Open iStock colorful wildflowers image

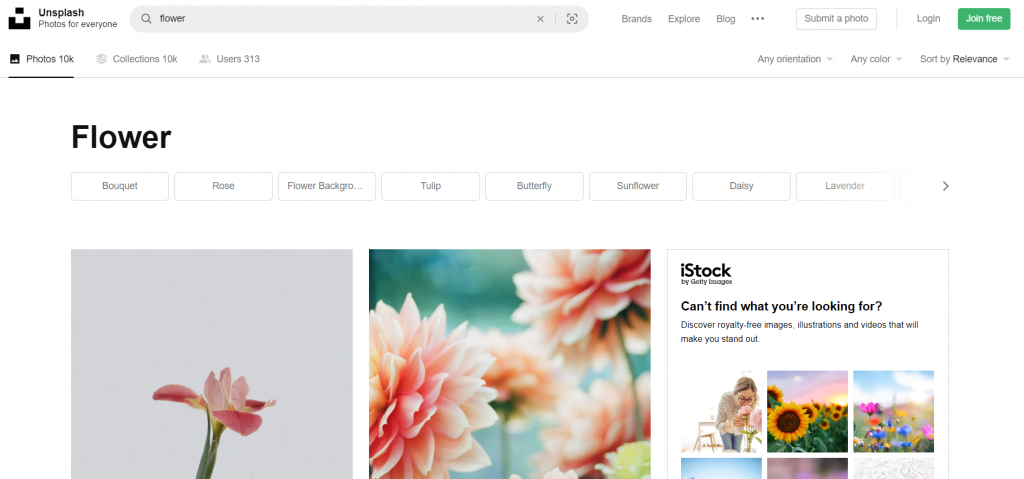click(893, 412)
